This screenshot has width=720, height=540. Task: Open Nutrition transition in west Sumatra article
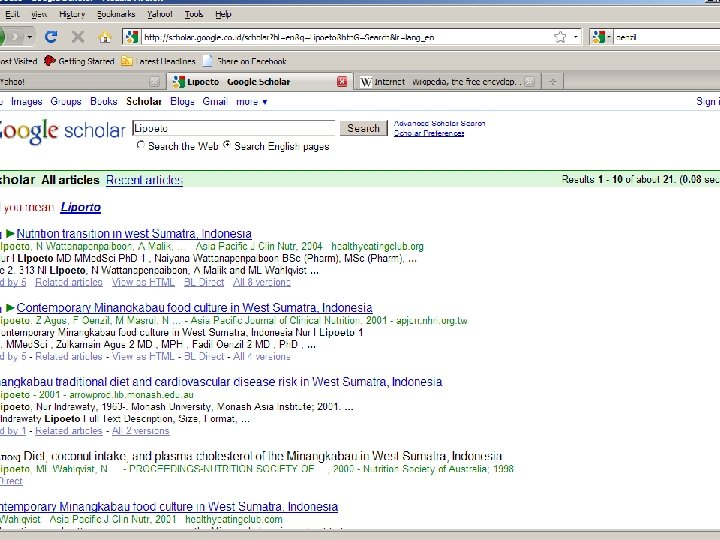(134, 234)
